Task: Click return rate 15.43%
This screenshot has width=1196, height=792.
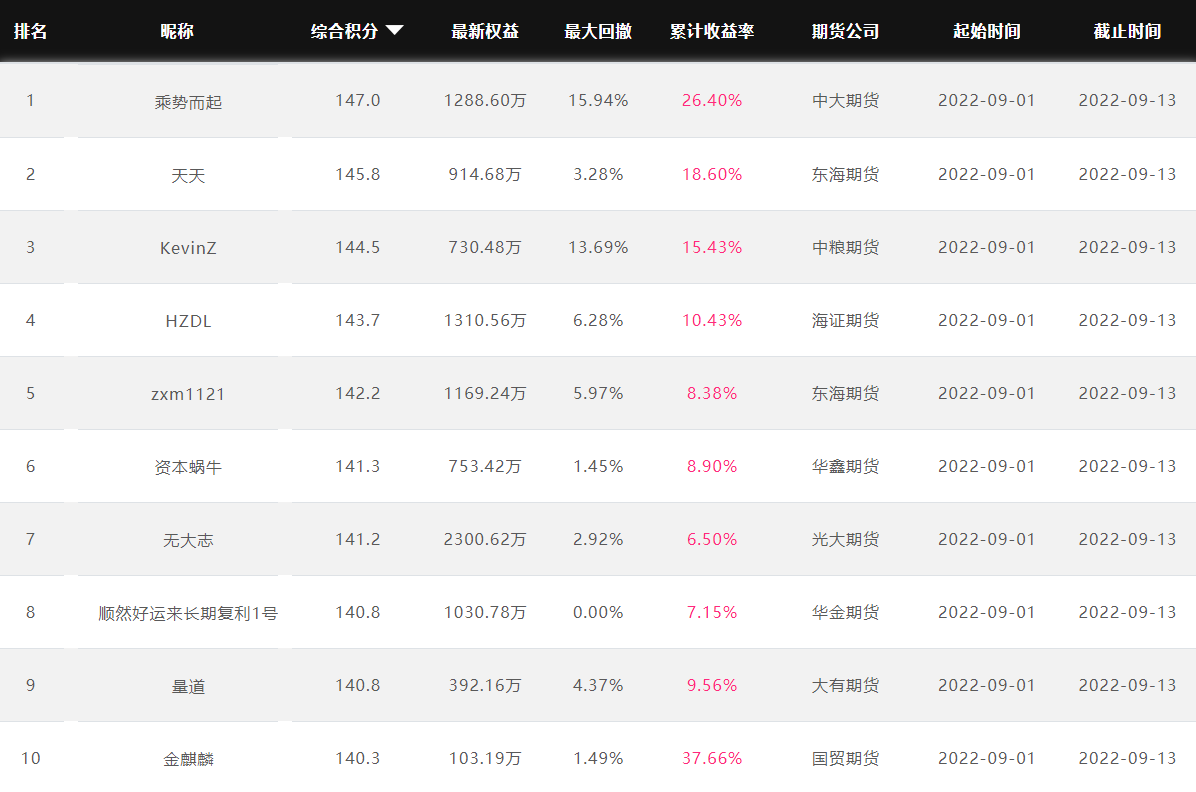Action: (x=712, y=247)
